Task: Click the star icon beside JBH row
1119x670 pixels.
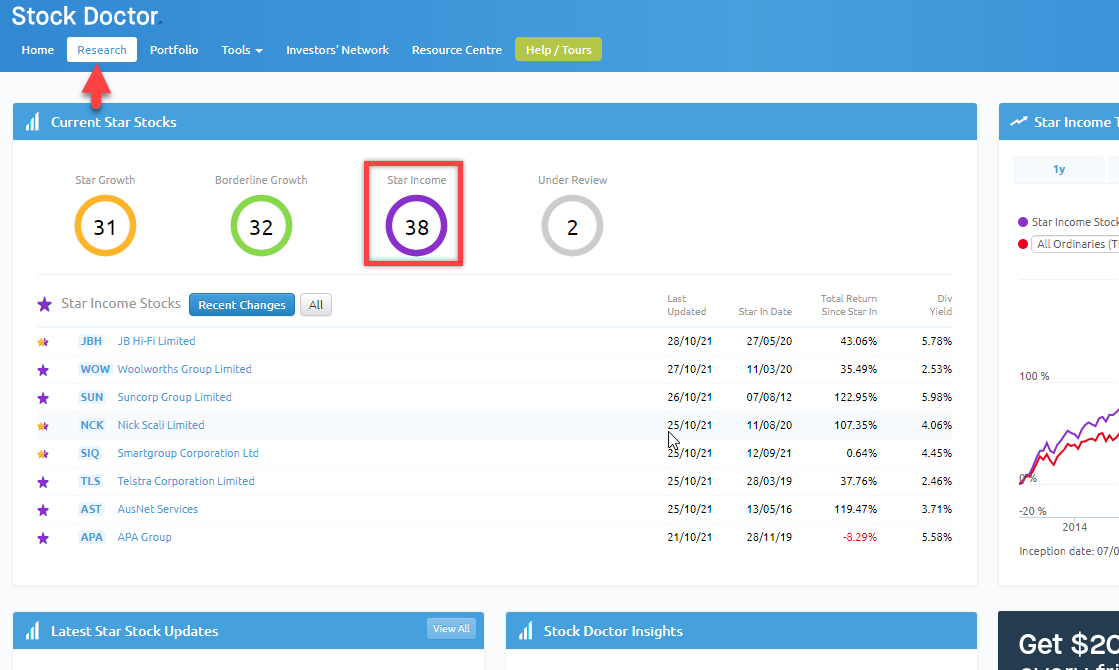Action: click(43, 342)
